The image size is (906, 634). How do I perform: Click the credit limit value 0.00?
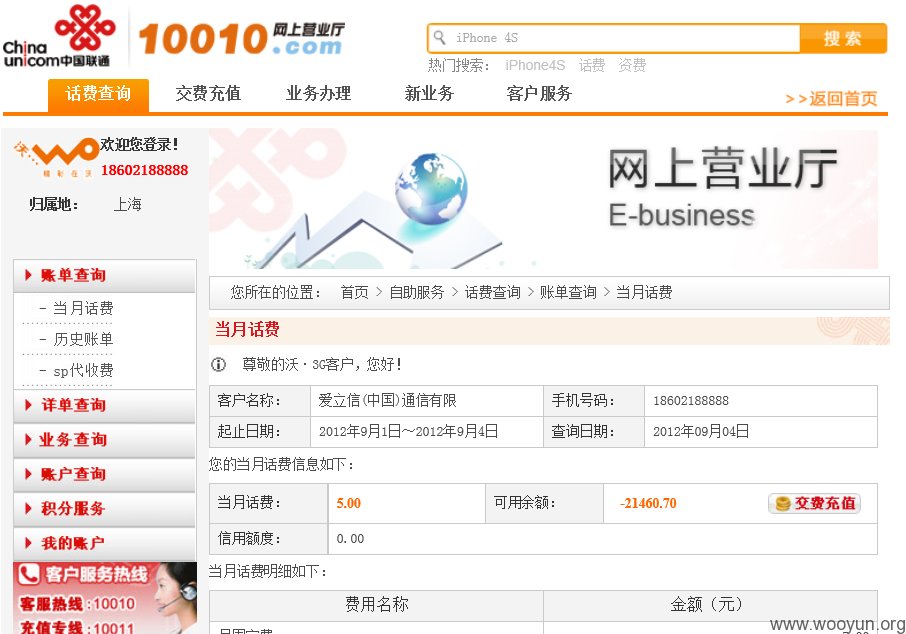coord(350,539)
